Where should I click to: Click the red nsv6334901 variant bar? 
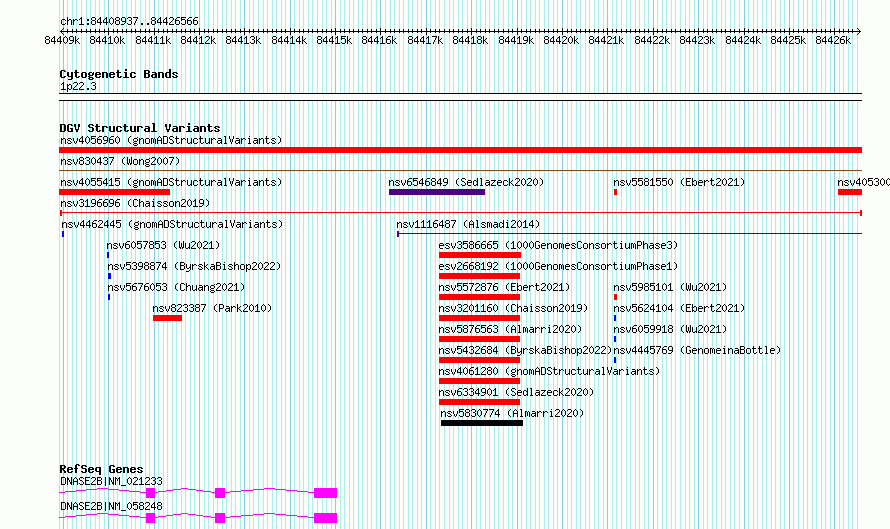480,402
